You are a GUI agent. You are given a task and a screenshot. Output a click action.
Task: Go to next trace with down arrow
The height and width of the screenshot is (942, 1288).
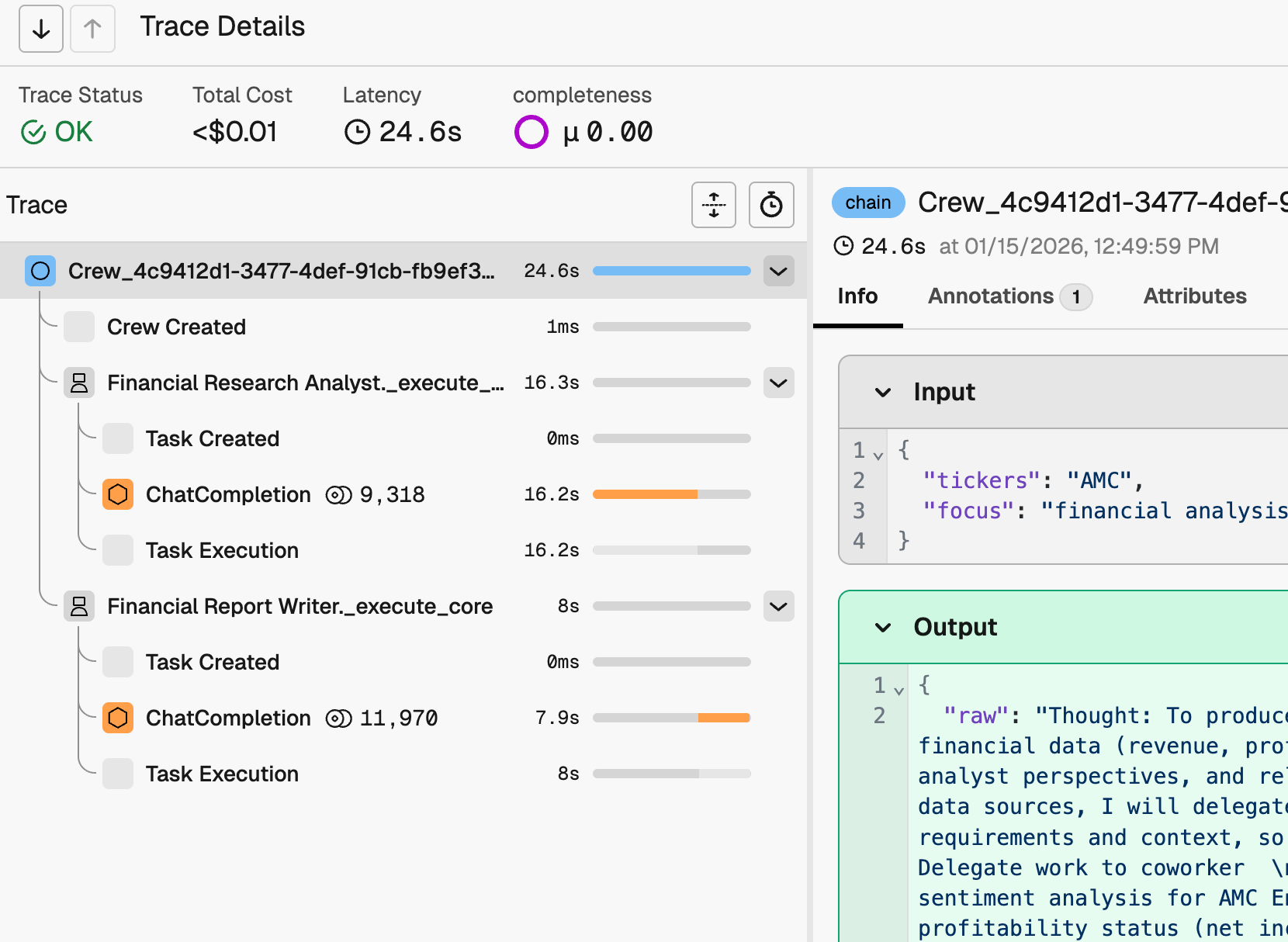click(41, 29)
